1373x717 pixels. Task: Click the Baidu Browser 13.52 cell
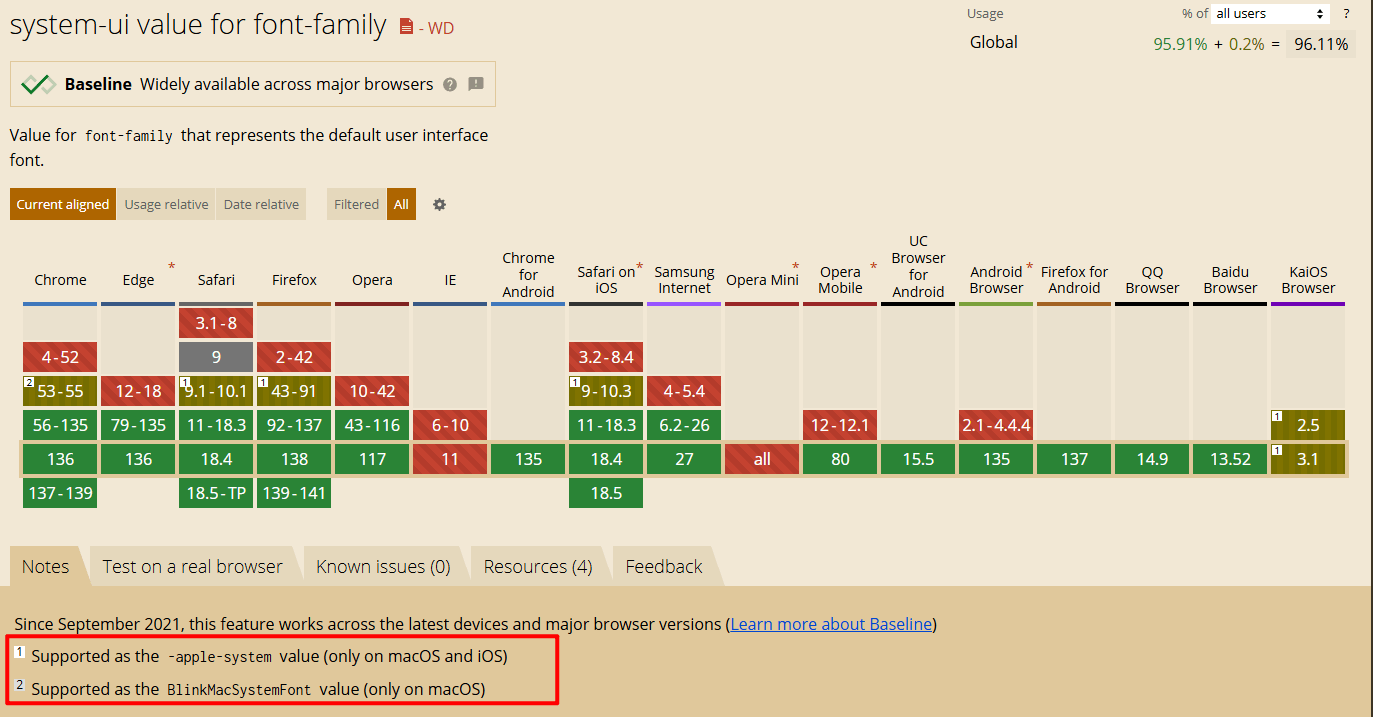(1230, 459)
